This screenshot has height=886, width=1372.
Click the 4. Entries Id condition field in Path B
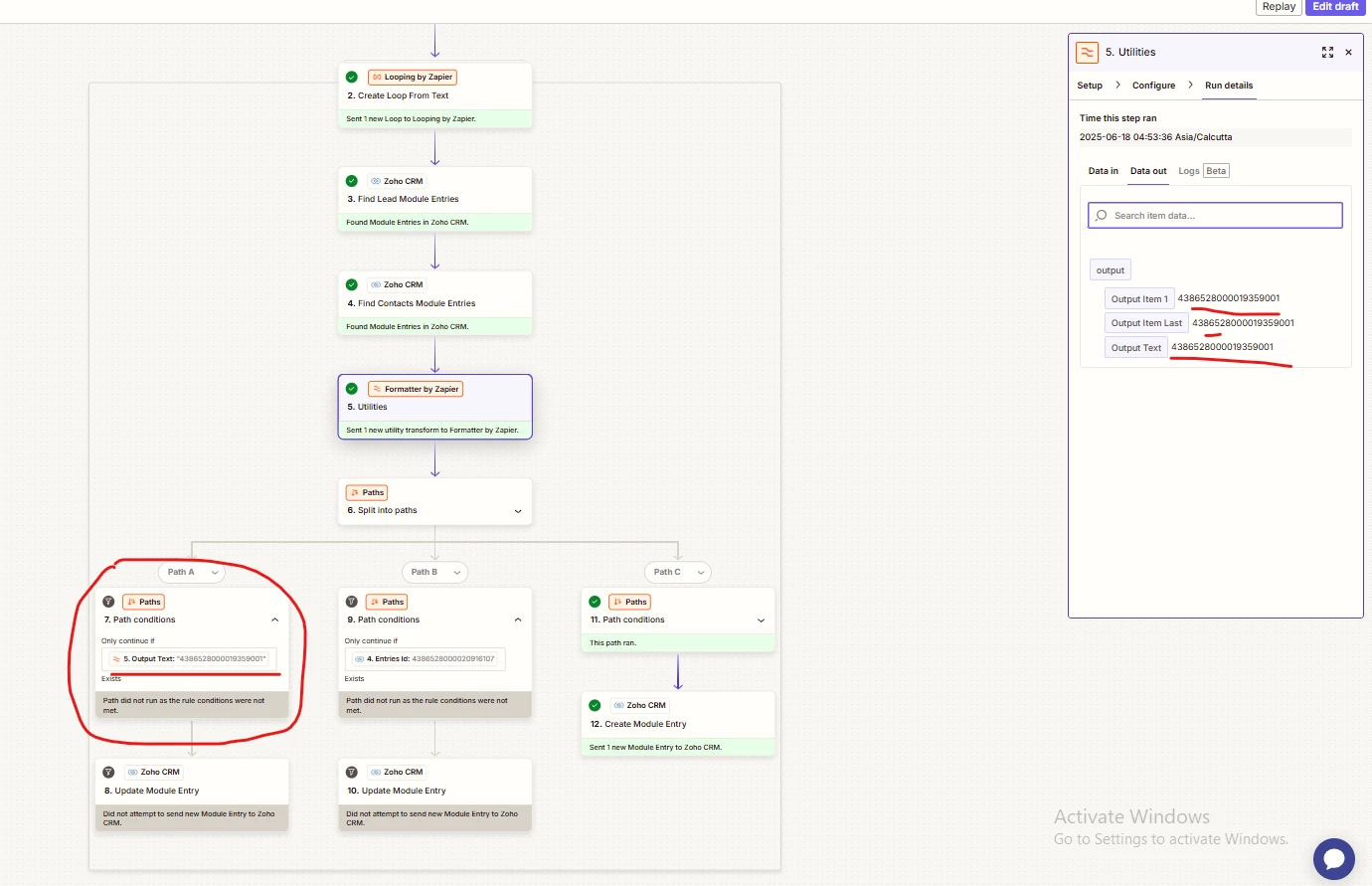coord(426,658)
